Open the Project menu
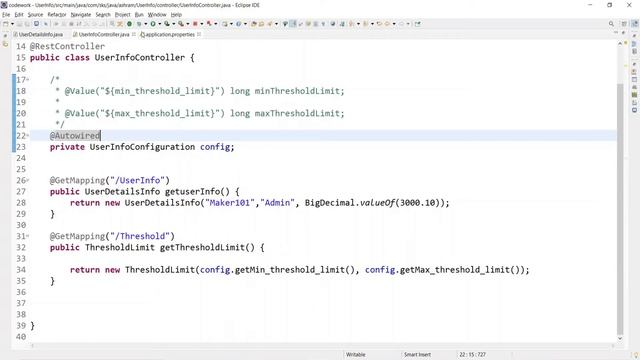 (x=122, y=14)
